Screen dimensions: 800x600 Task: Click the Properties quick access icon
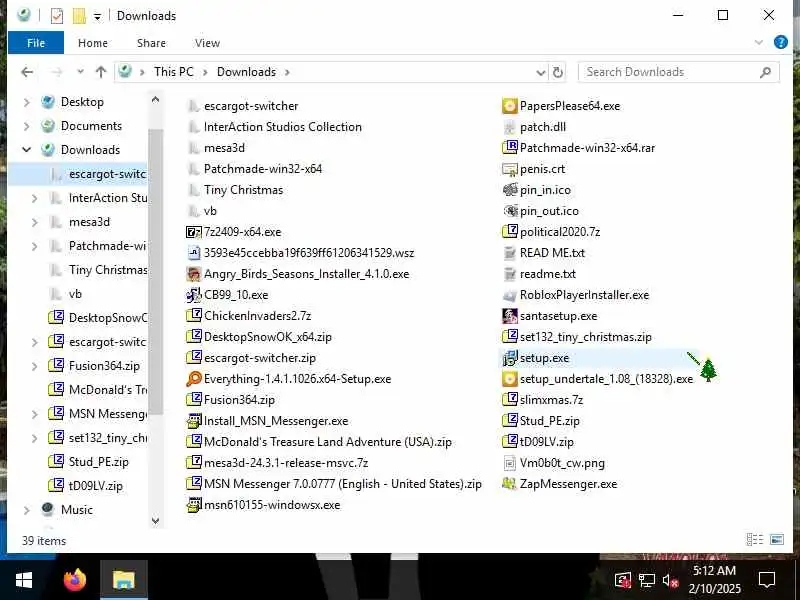tap(57, 16)
